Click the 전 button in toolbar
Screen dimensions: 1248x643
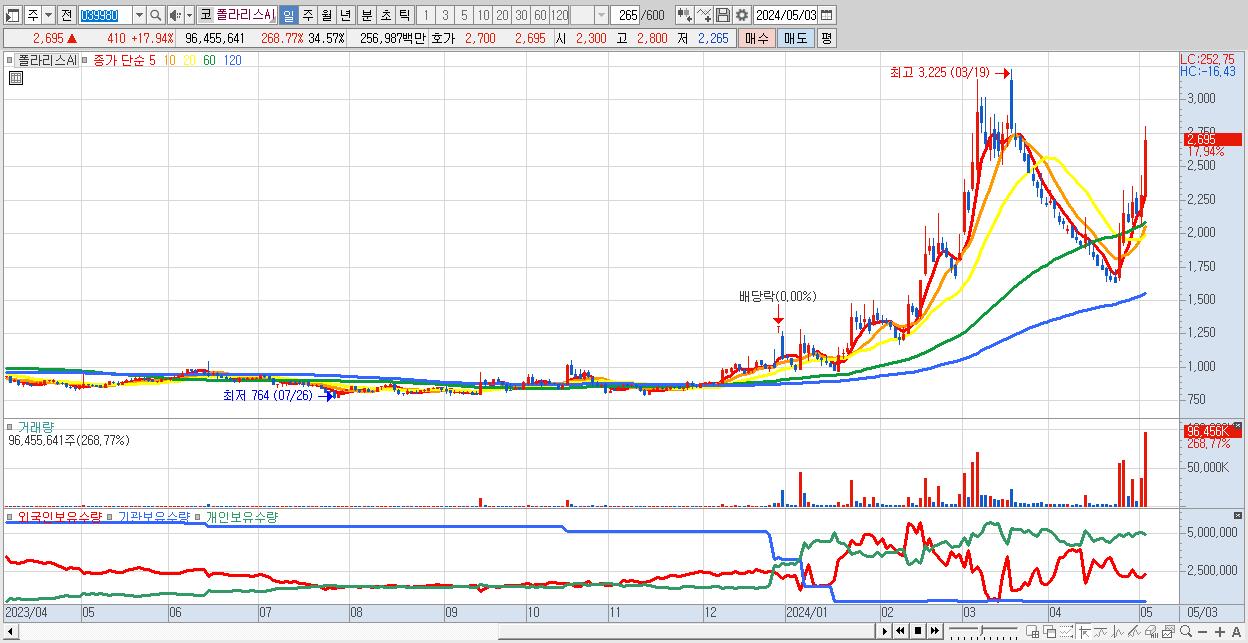66,15
